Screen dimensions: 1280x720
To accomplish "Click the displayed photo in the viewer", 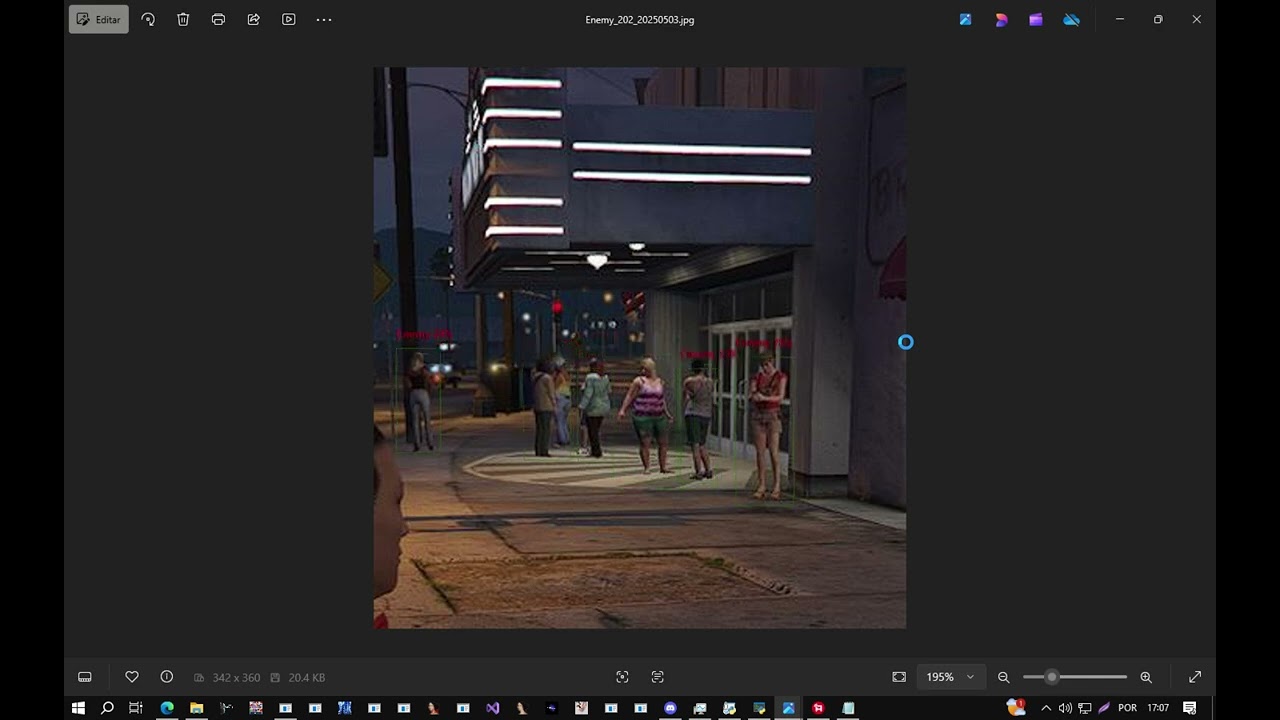I will coord(640,348).
